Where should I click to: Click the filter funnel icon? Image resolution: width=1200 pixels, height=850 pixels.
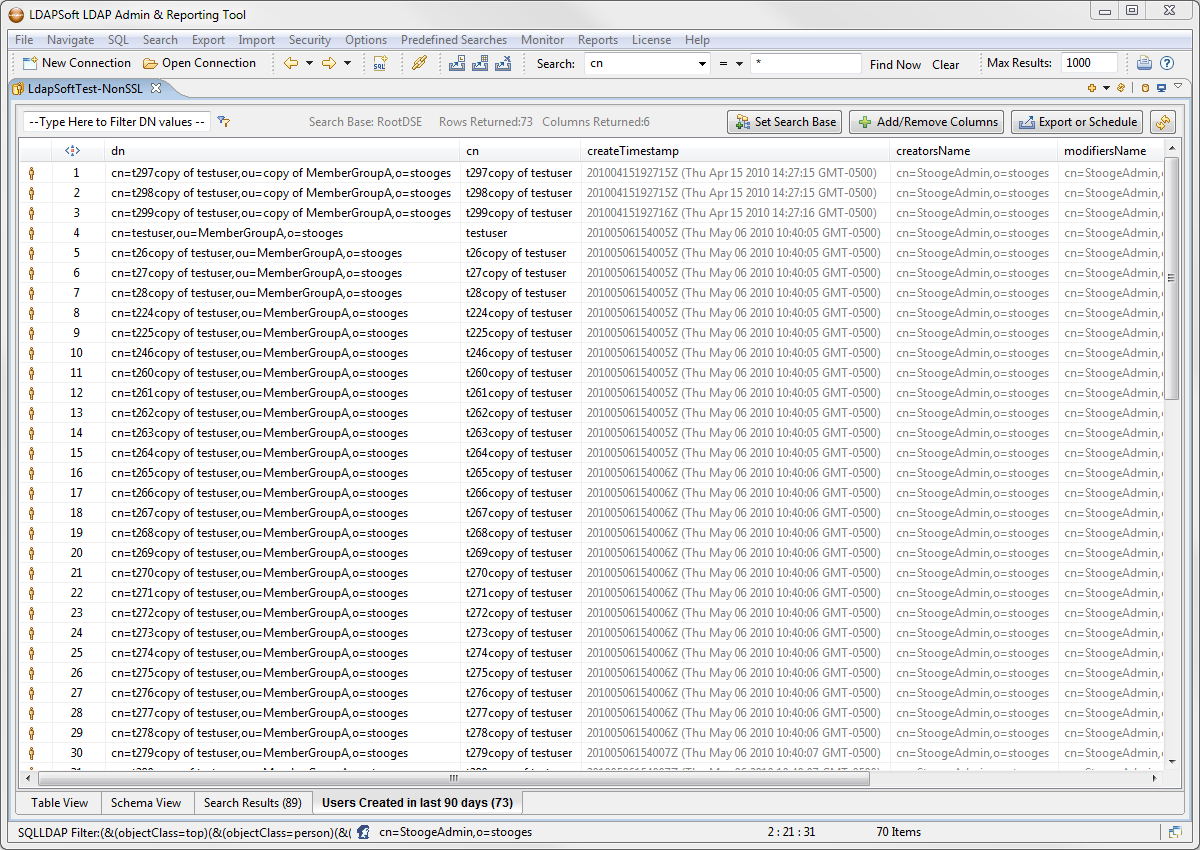(x=224, y=122)
